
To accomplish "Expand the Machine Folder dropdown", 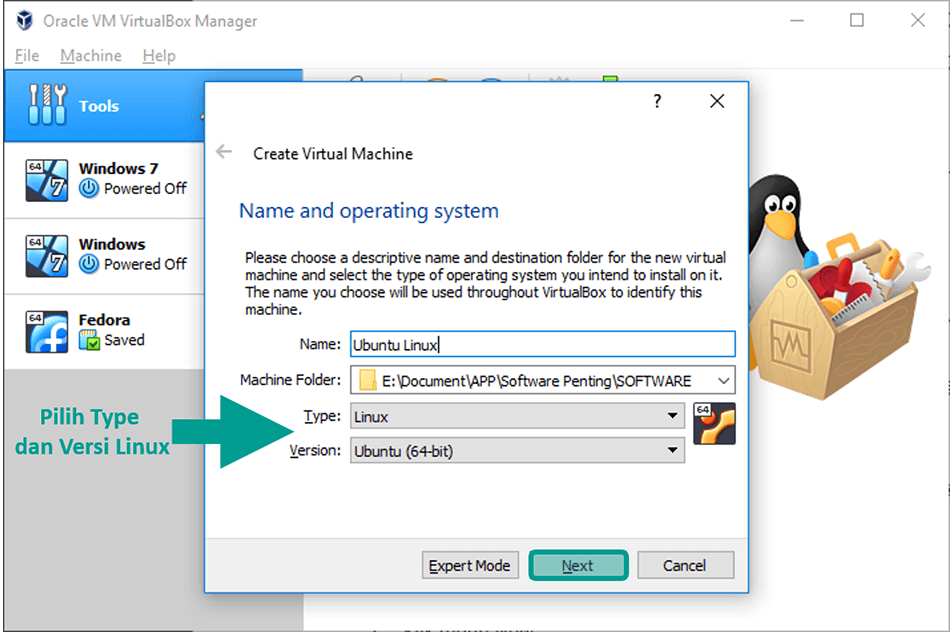I will coord(723,381).
